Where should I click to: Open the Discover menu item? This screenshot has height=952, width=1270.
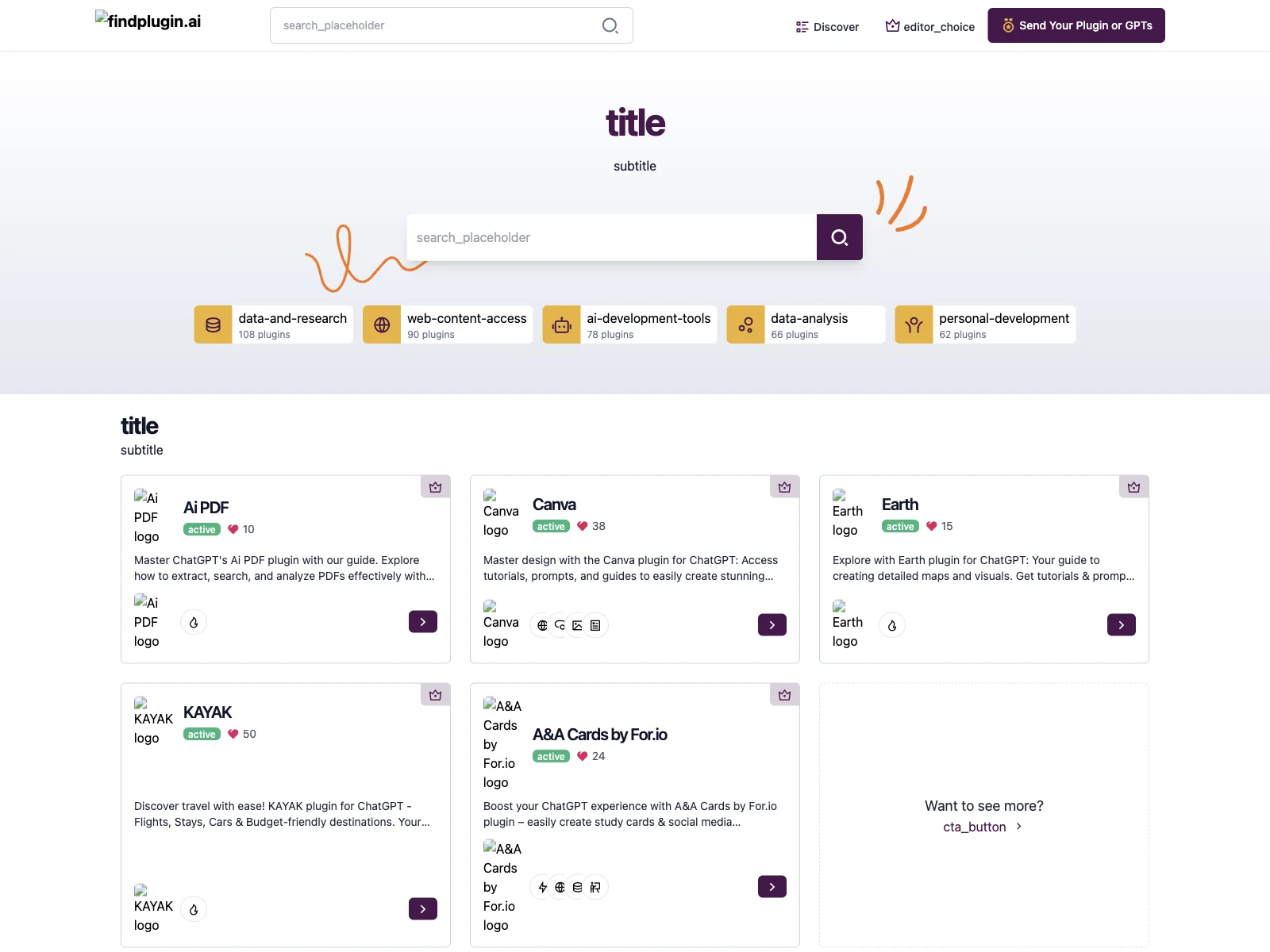[827, 27]
